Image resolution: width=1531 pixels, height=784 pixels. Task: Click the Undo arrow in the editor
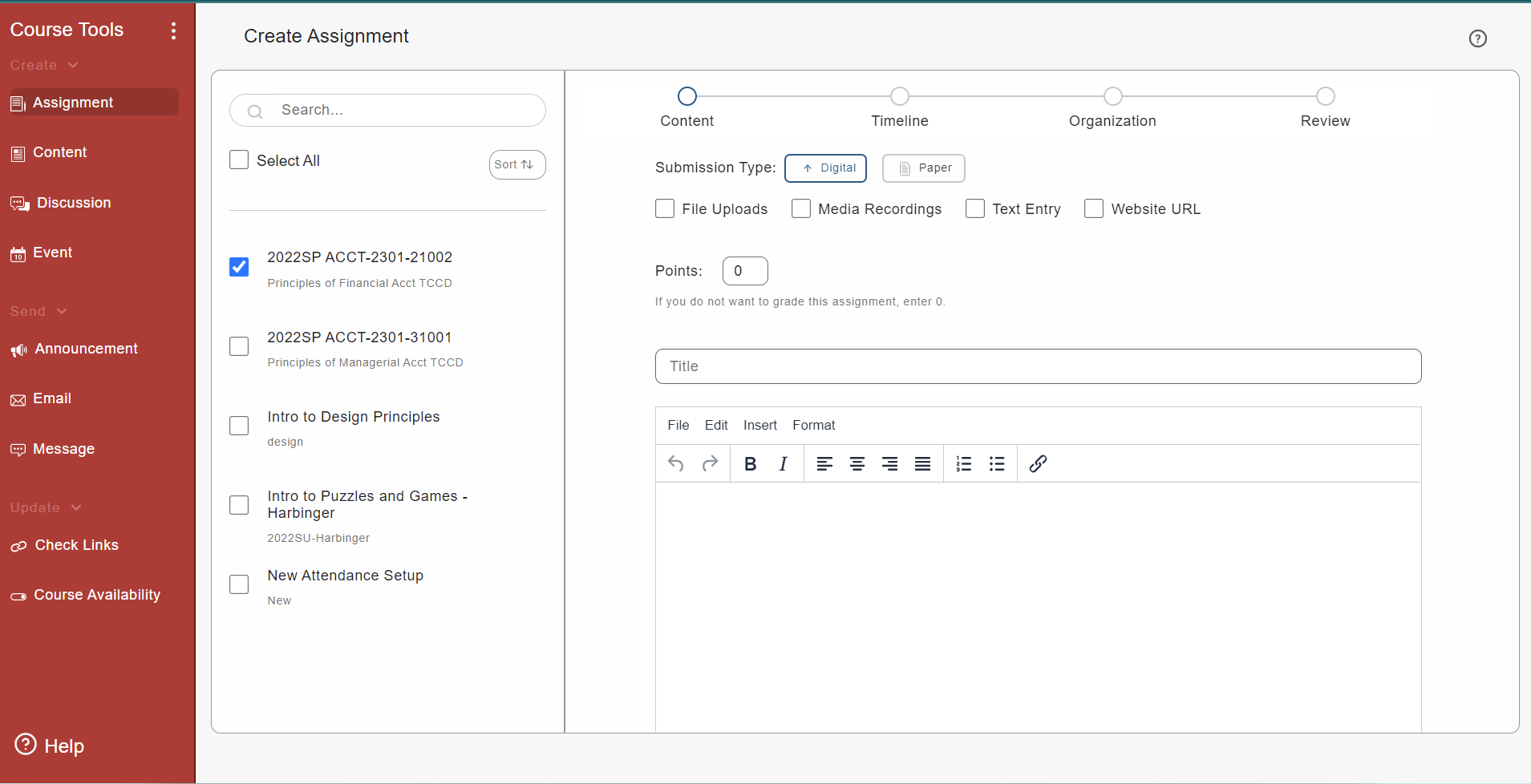pyautogui.click(x=675, y=463)
